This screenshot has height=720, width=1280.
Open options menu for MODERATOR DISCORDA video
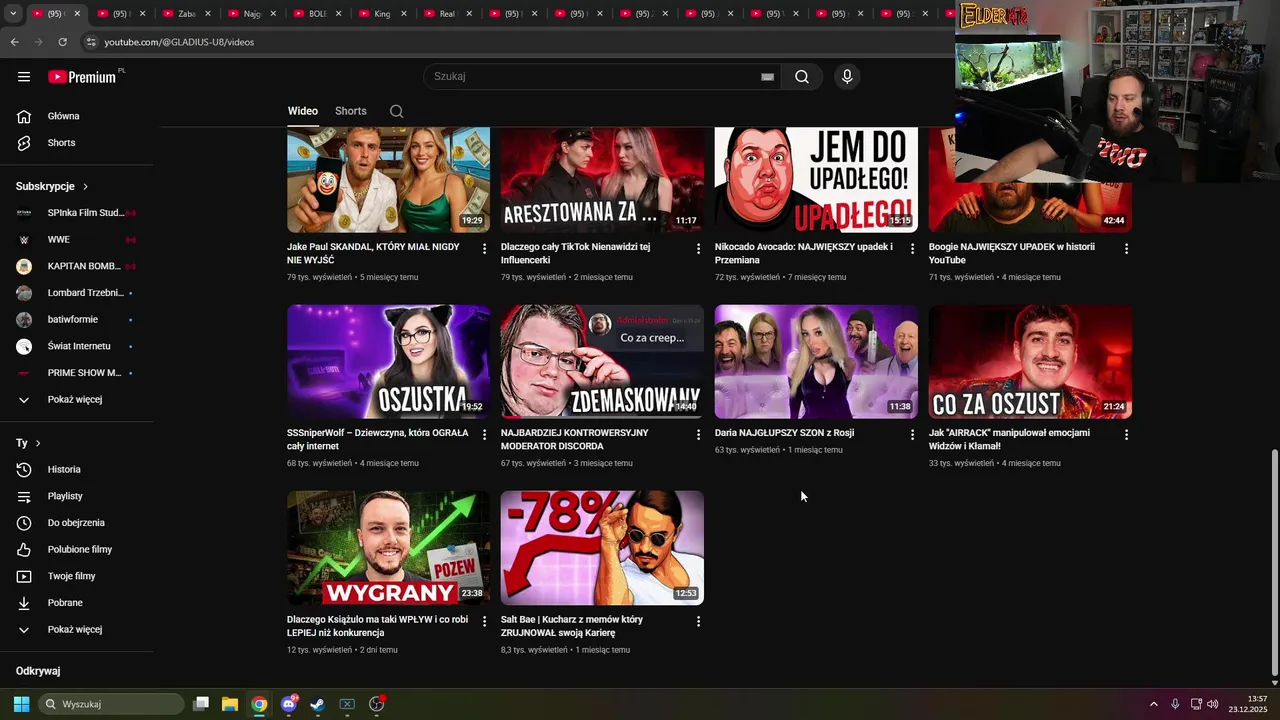[x=698, y=435]
